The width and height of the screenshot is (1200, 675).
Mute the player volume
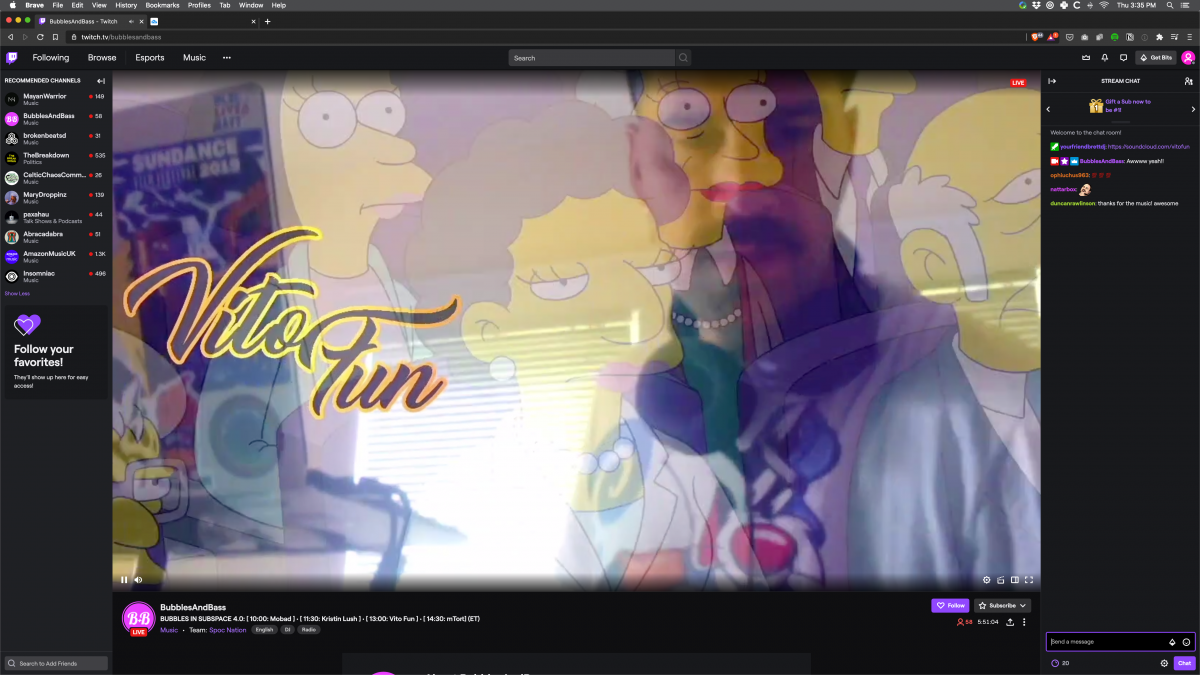click(138, 579)
